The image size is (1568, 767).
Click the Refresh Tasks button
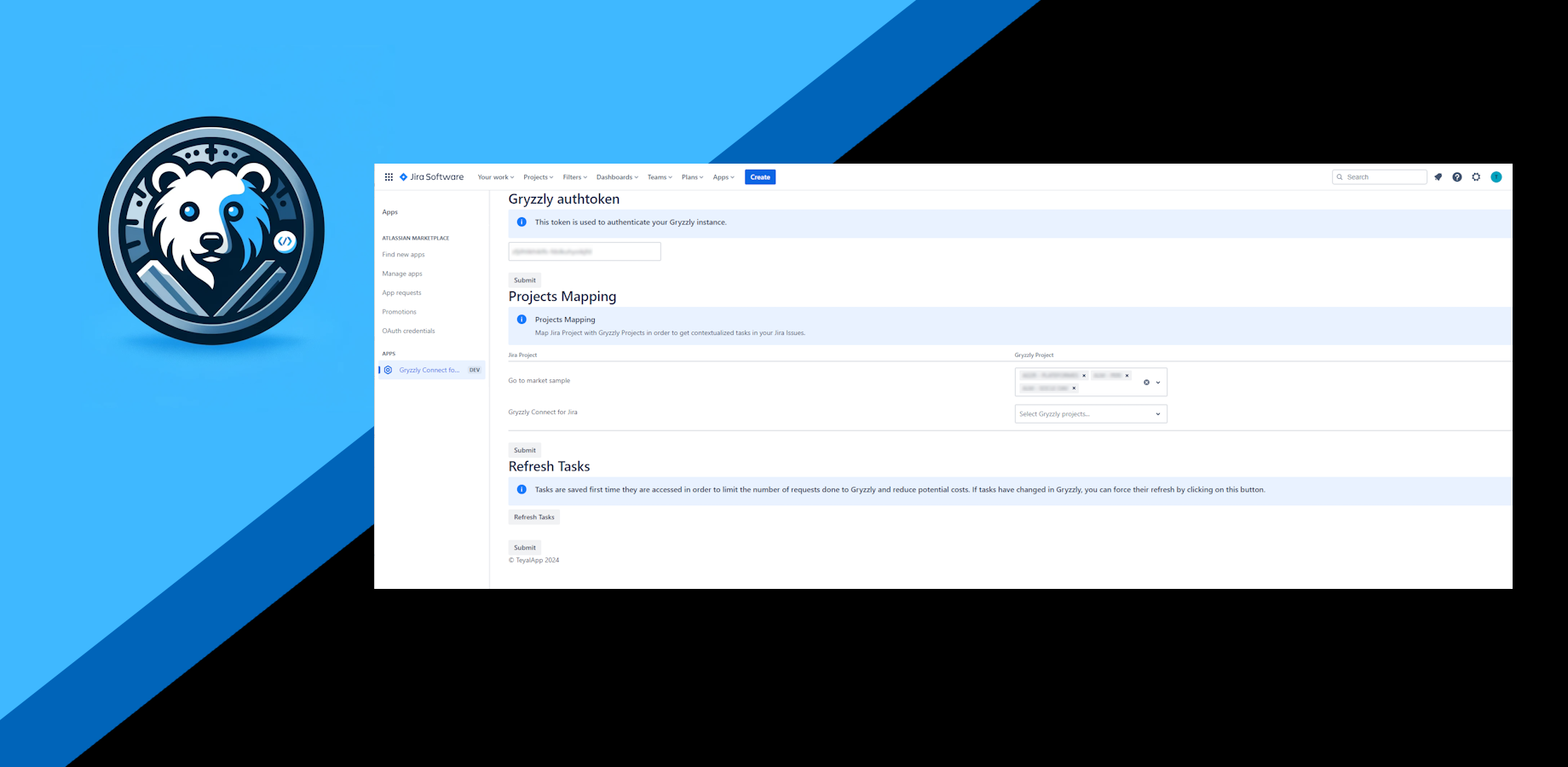point(534,517)
